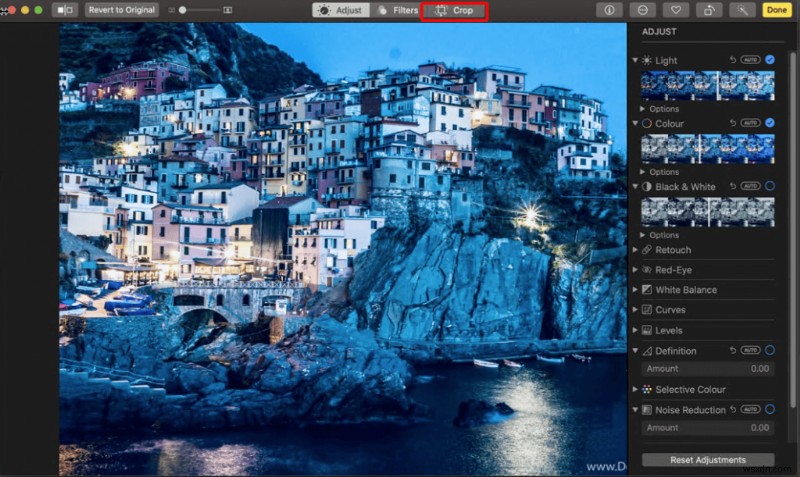The width and height of the screenshot is (800, 477).
Task: Click the Black & White filmstrip slider
Action: point(708,212)
